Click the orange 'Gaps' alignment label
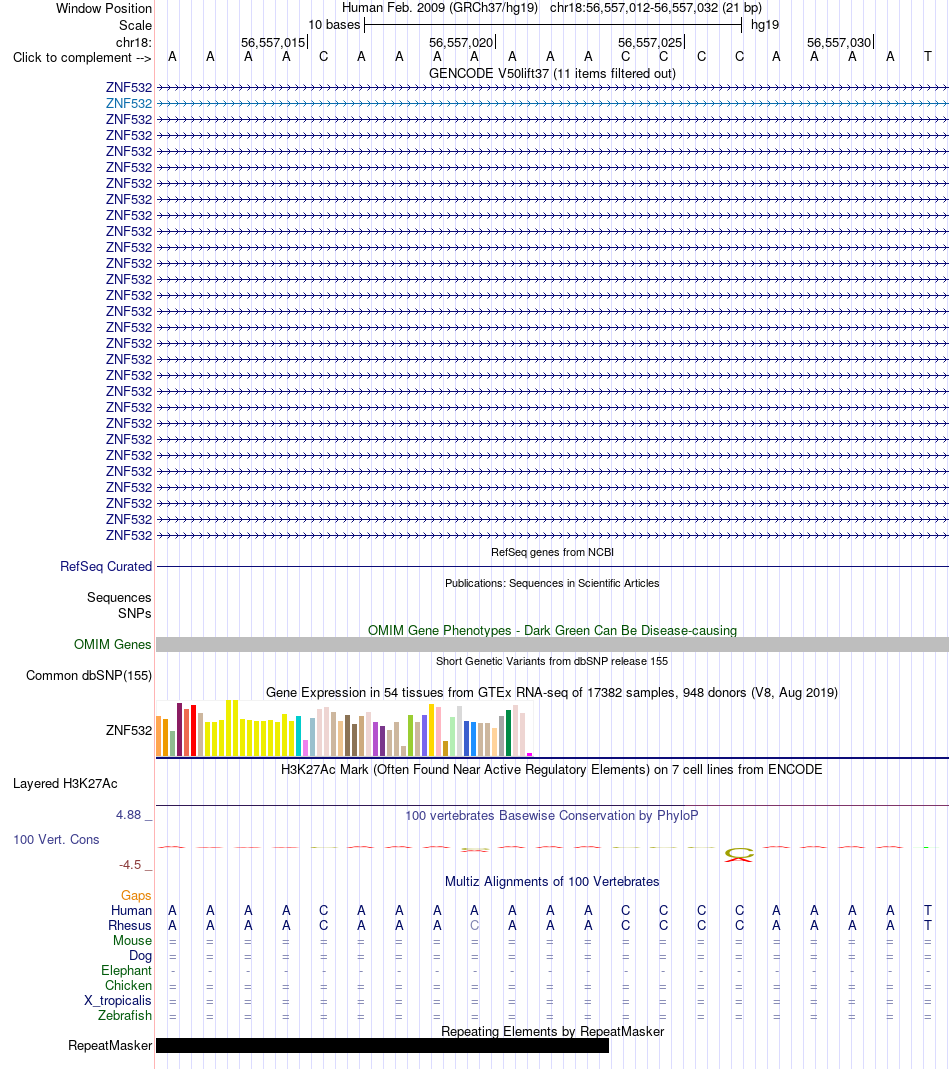This screenshot has height=1069, width=950. tap(136, 895)
